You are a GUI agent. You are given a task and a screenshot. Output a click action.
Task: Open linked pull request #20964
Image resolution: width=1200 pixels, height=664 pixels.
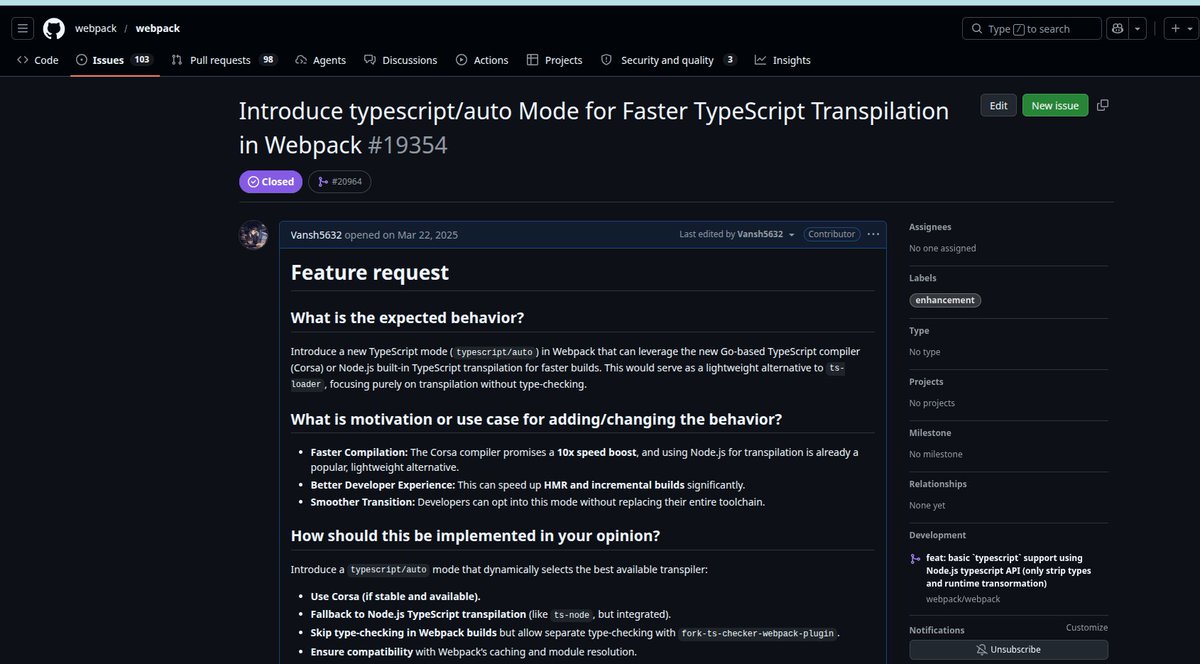(340, 181)
